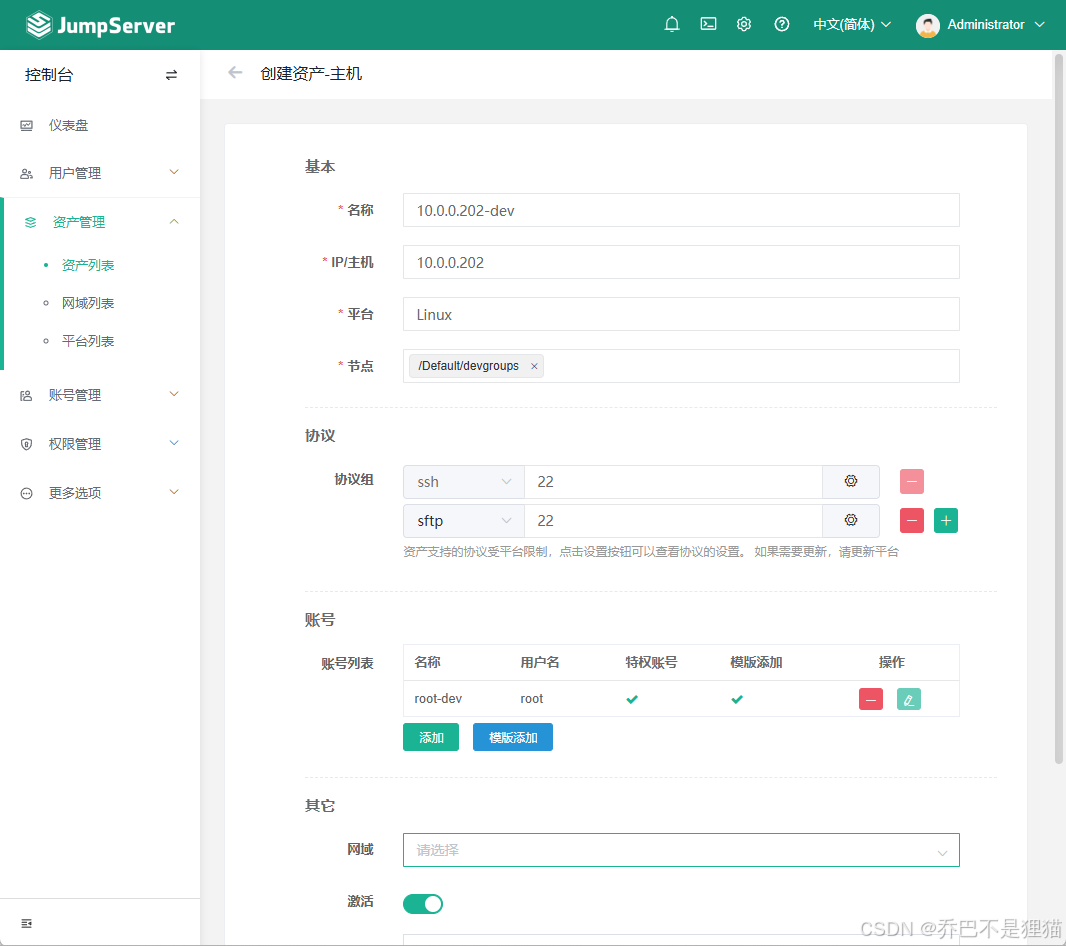Collapse 资产管理 menu chevron
The width and height of the screenshot is (1066, 946).
tap(174, 222)
